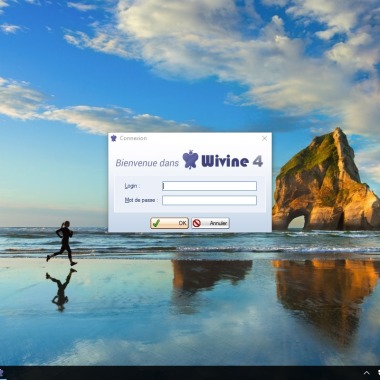Click the Connexion window title text
Image resolution: width=380 pixels, height=380 pixels.
(133, 138)
